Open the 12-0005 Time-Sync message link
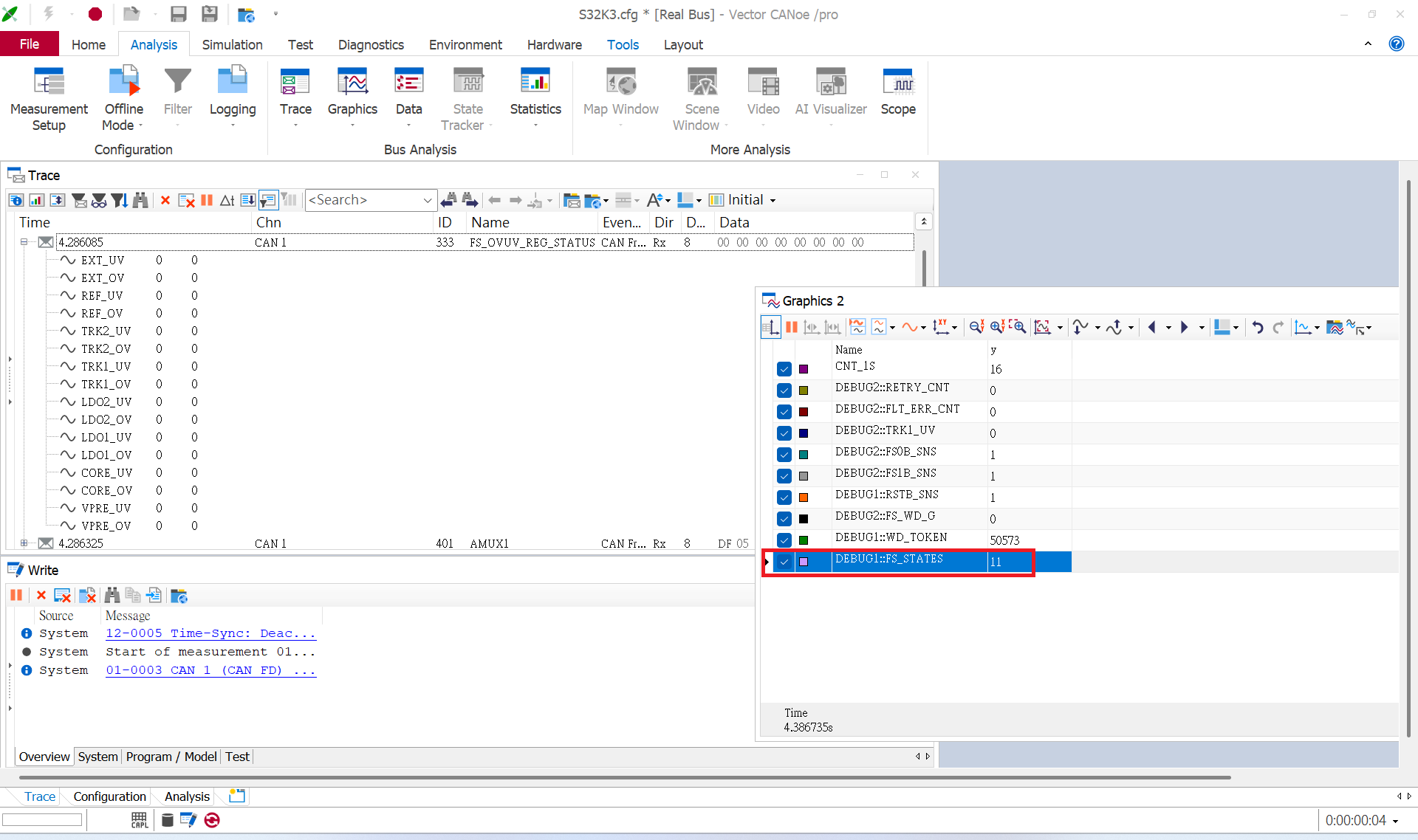Image resolution: width=1418 pixels, height=840 pixels. click(210, 633)
